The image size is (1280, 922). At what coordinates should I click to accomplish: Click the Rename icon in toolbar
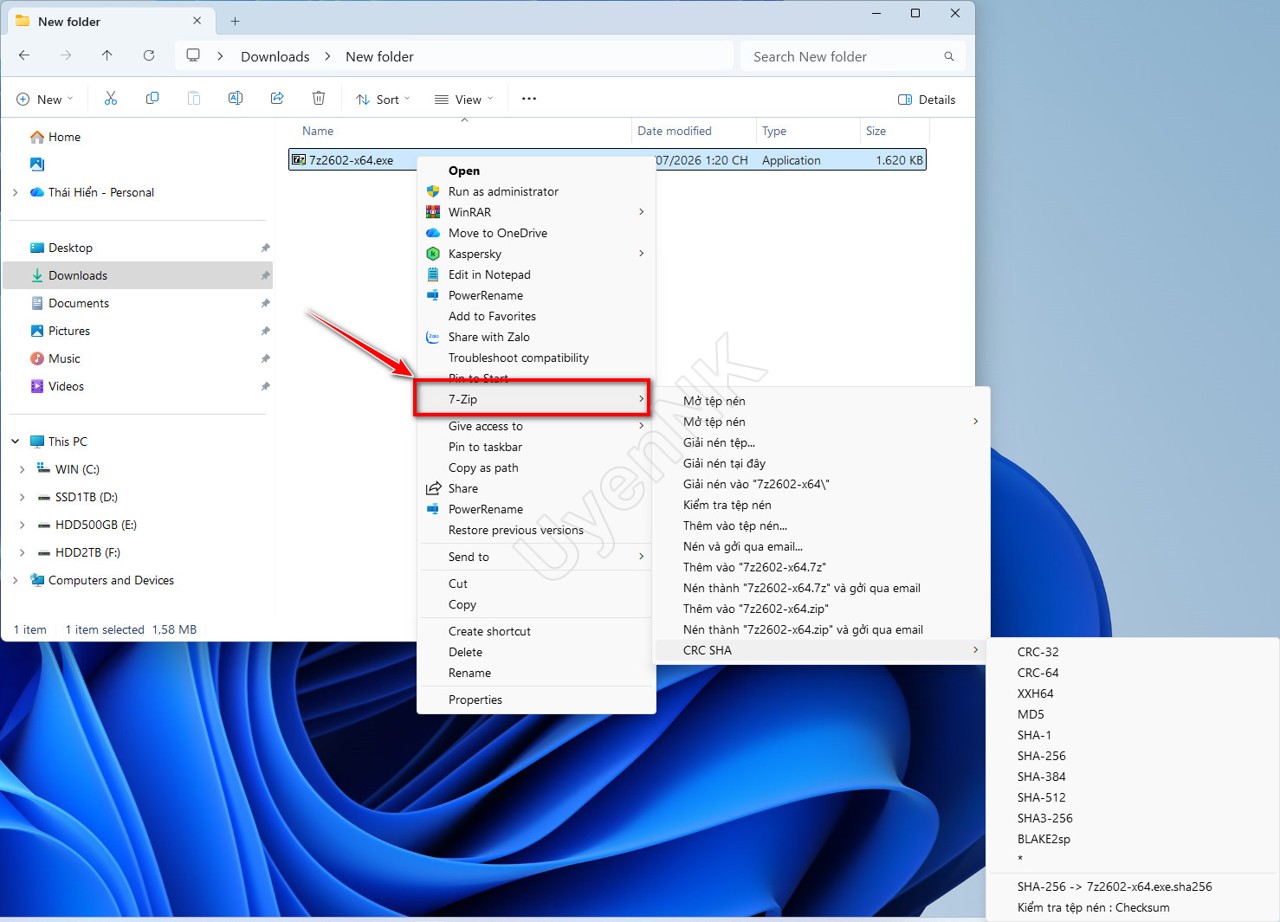point(235,98)
